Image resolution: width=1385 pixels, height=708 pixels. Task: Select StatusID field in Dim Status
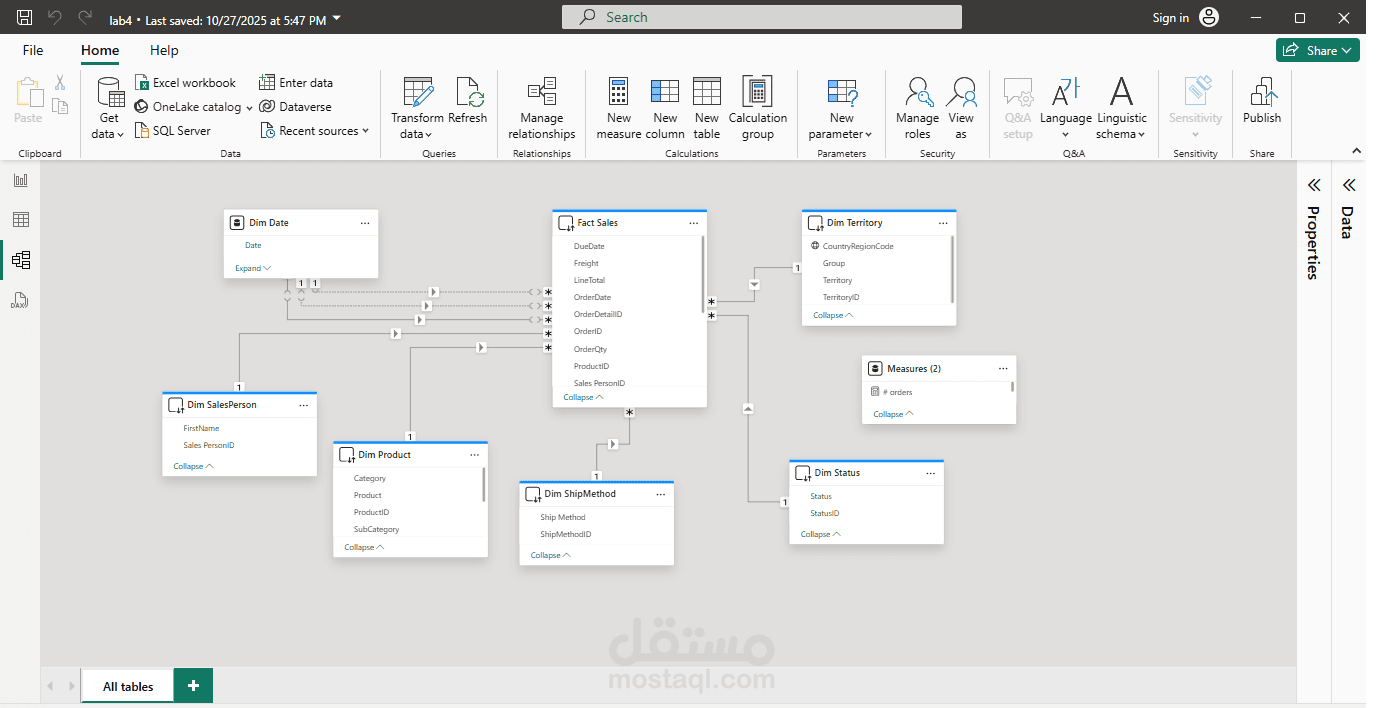(x=825, y=513)
